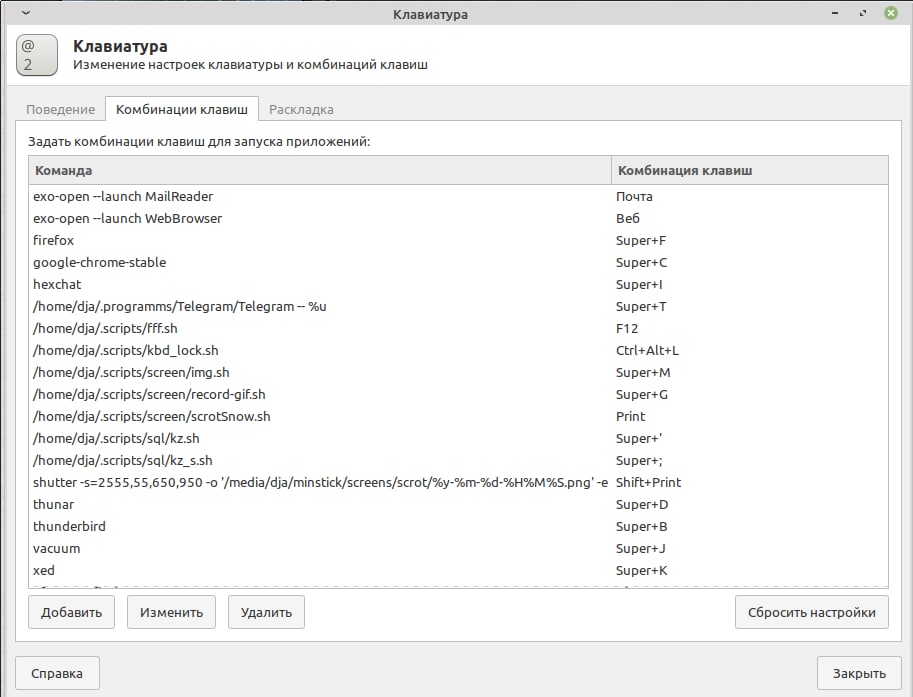This screenshot has width=913, height=697.
Task: Click the Комбинация клавиш column header
Action: coord(749,170)
